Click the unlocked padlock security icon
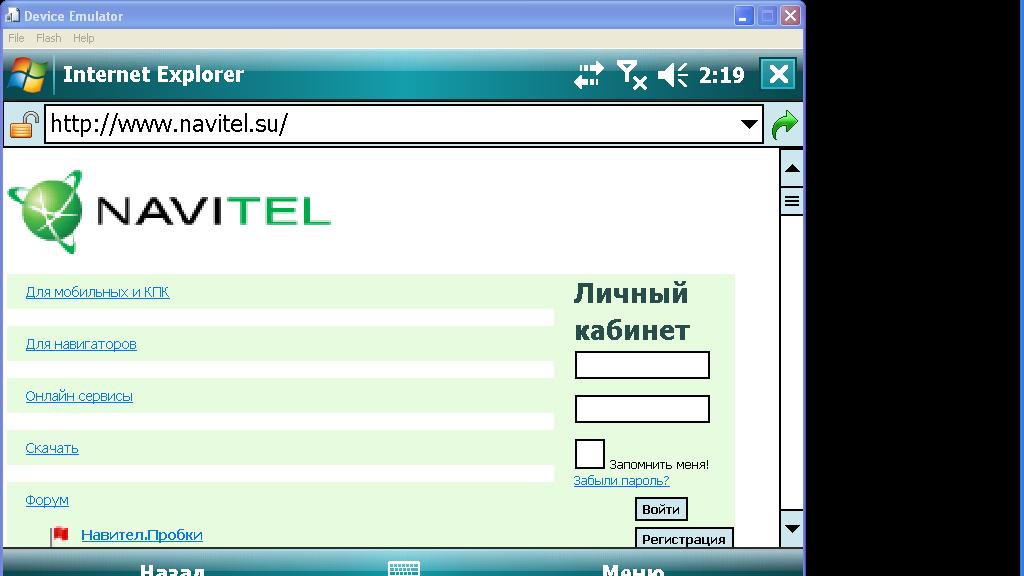 pyautogui.click(x=24, y=125)
